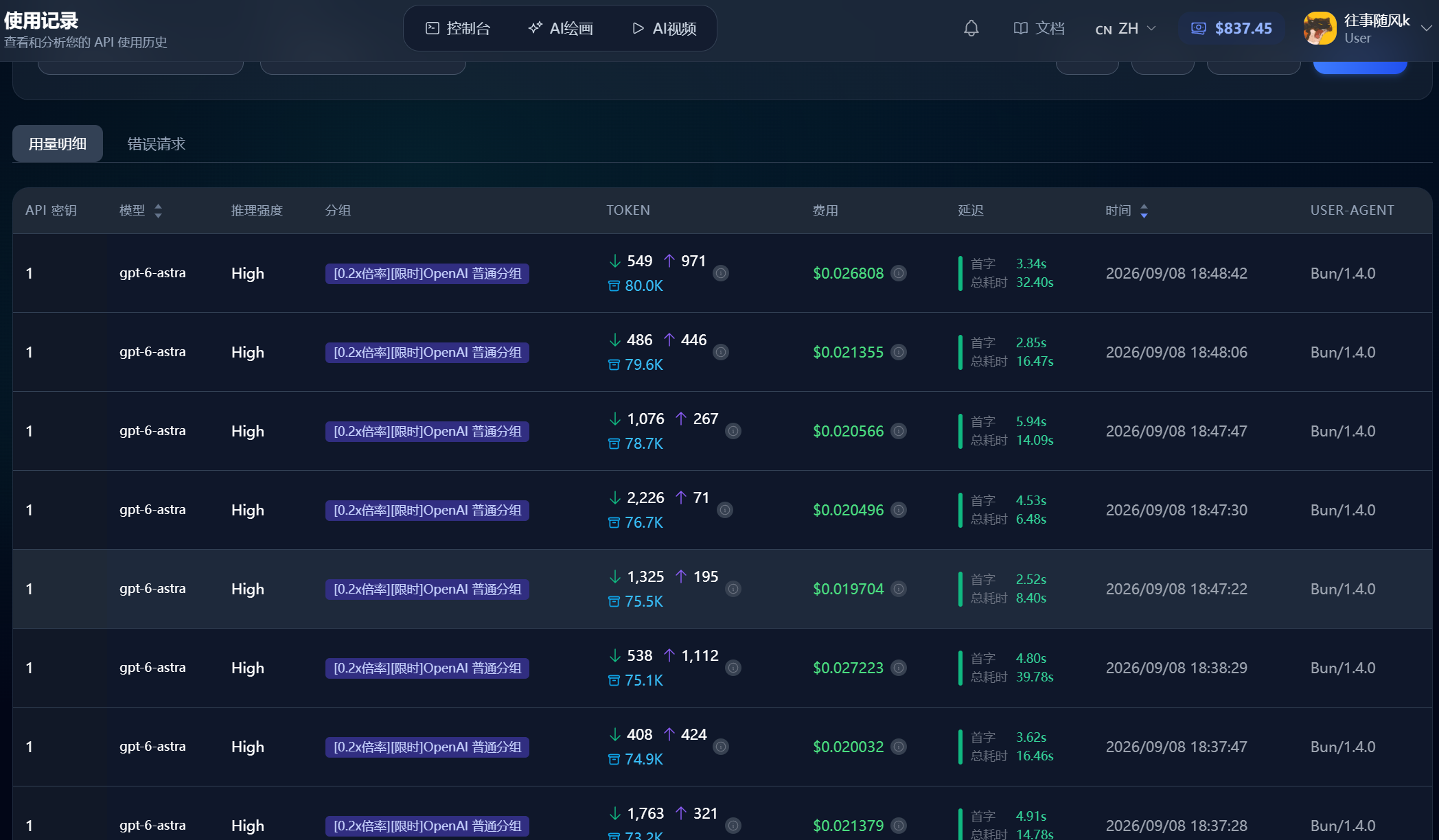Go to AI绘画 tab
Screen dimensions: 1439x840
561,28
